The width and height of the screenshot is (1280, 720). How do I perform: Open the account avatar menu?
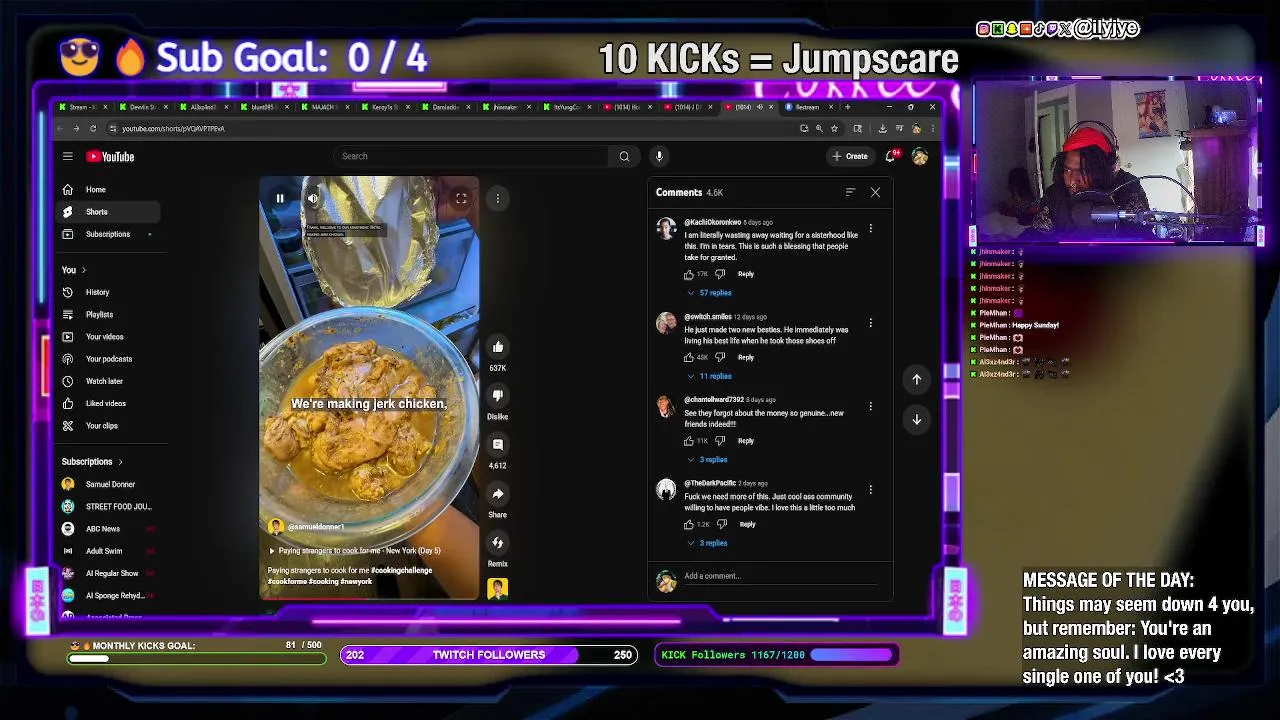[x=920, y=156]
